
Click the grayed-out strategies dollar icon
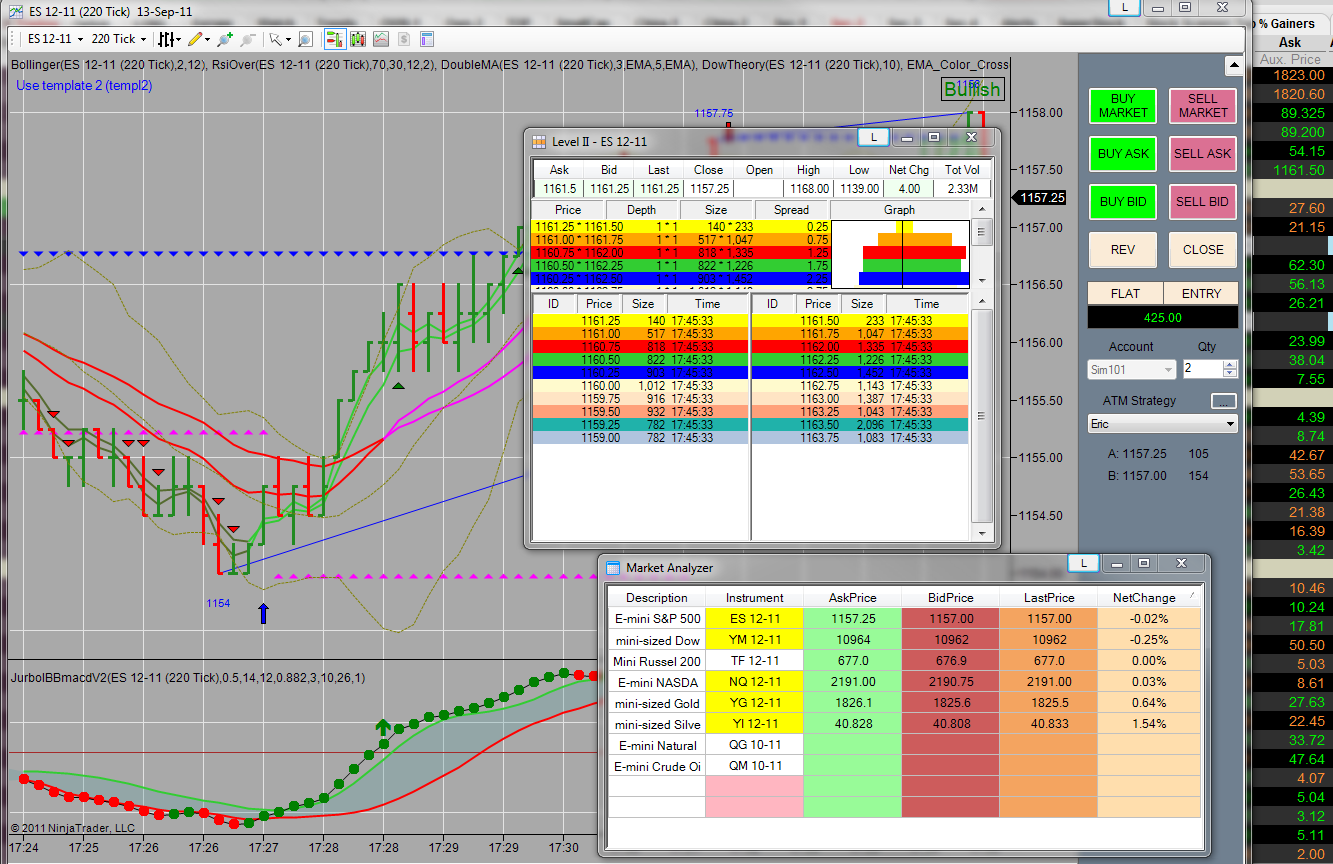(403, 39)
